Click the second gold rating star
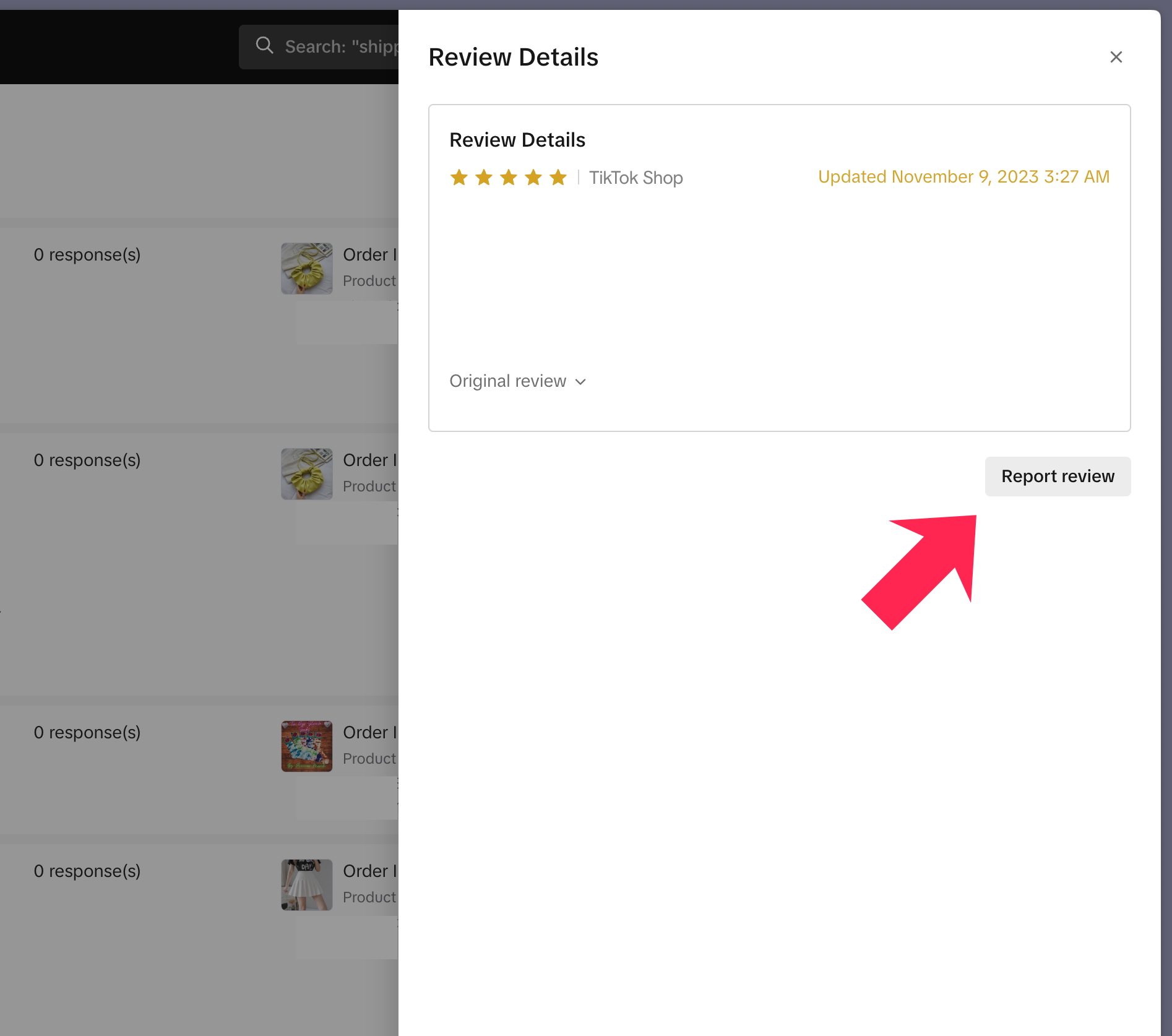Image resolution: width=1172 pixels, height=1036 pixels. [484, 178]
